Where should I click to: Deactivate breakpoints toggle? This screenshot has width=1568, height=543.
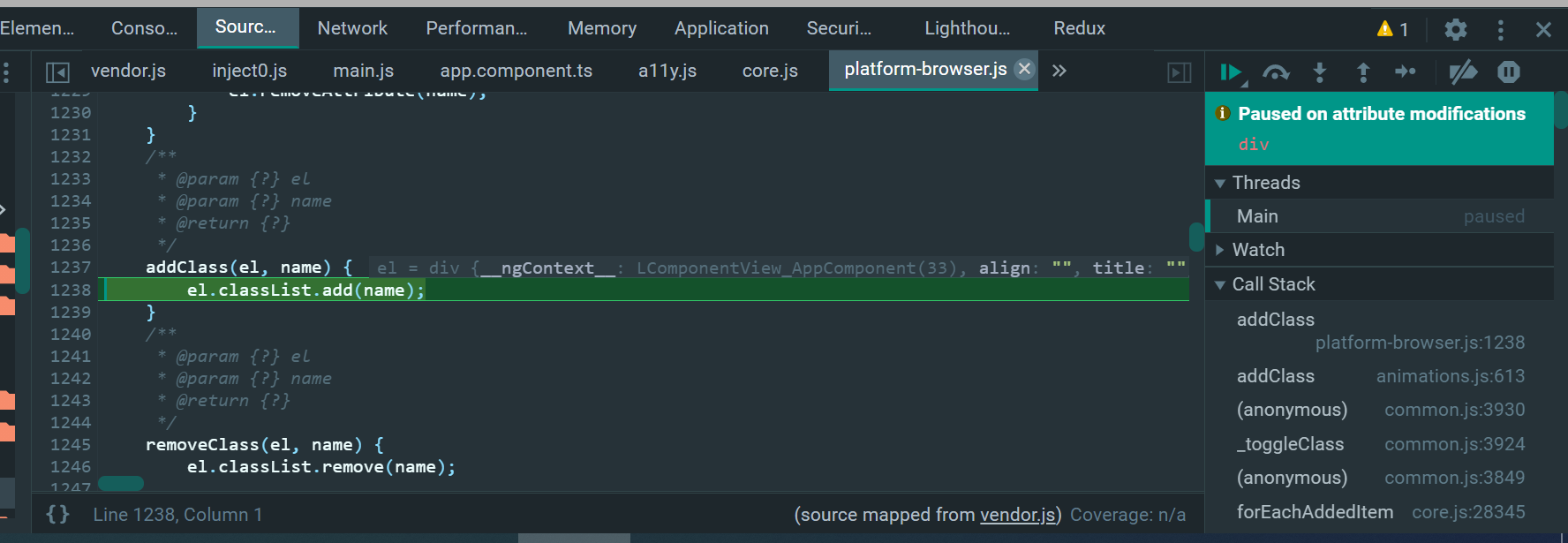coord(1463,72)
